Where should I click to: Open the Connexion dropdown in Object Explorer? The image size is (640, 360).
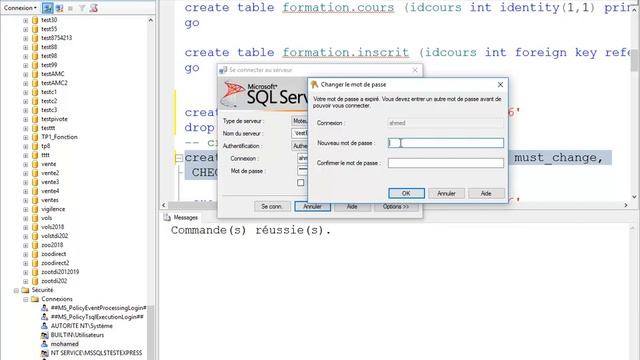(20, 8)
